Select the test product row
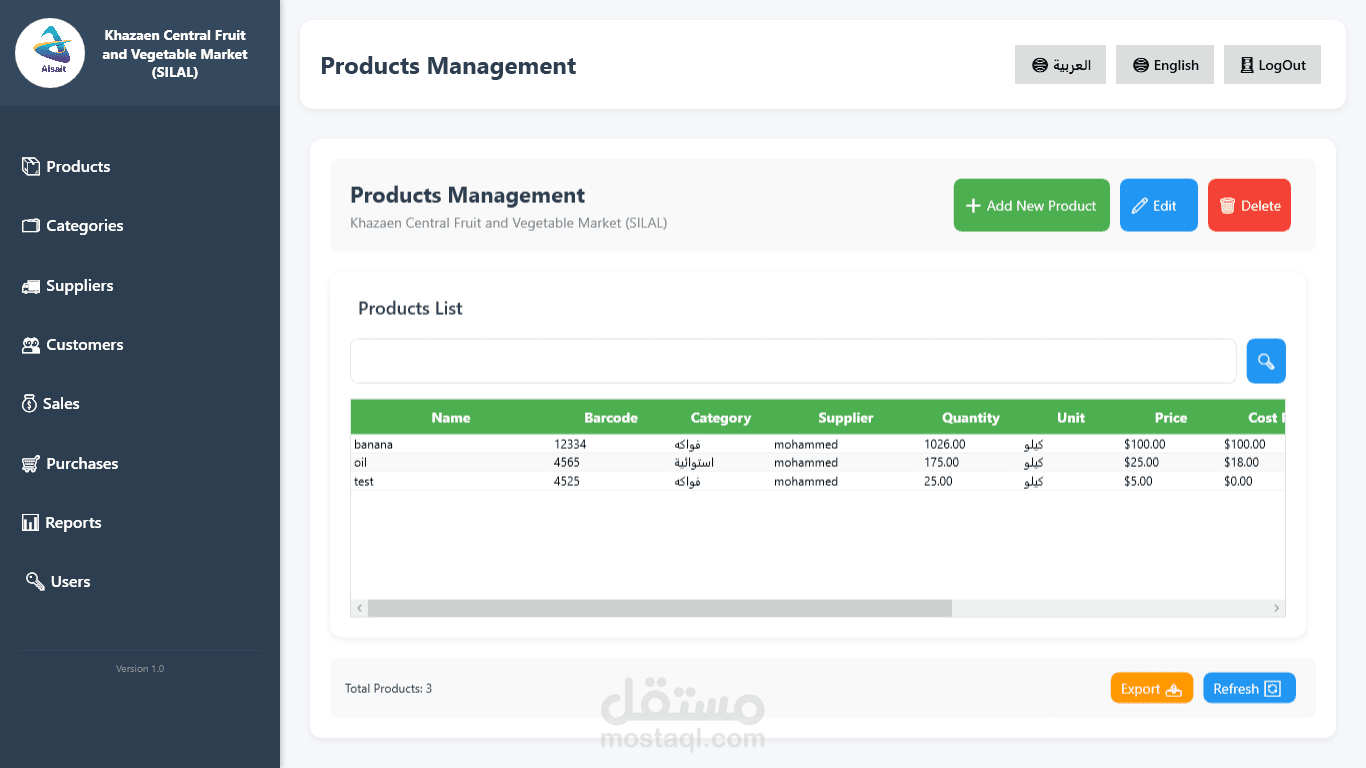Image resolution: width=1366 pixels, height=768 pixels. [x=817, y=481]
